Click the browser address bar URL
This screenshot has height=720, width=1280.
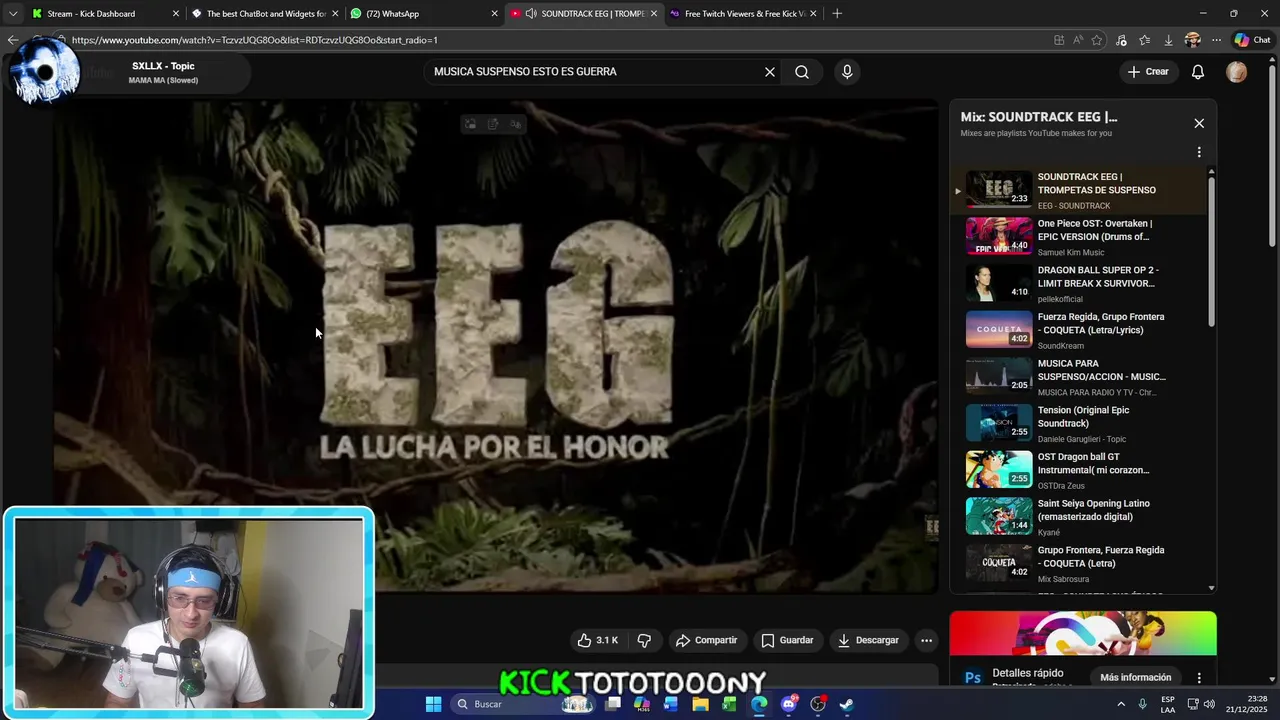click(x=255, y=40)
